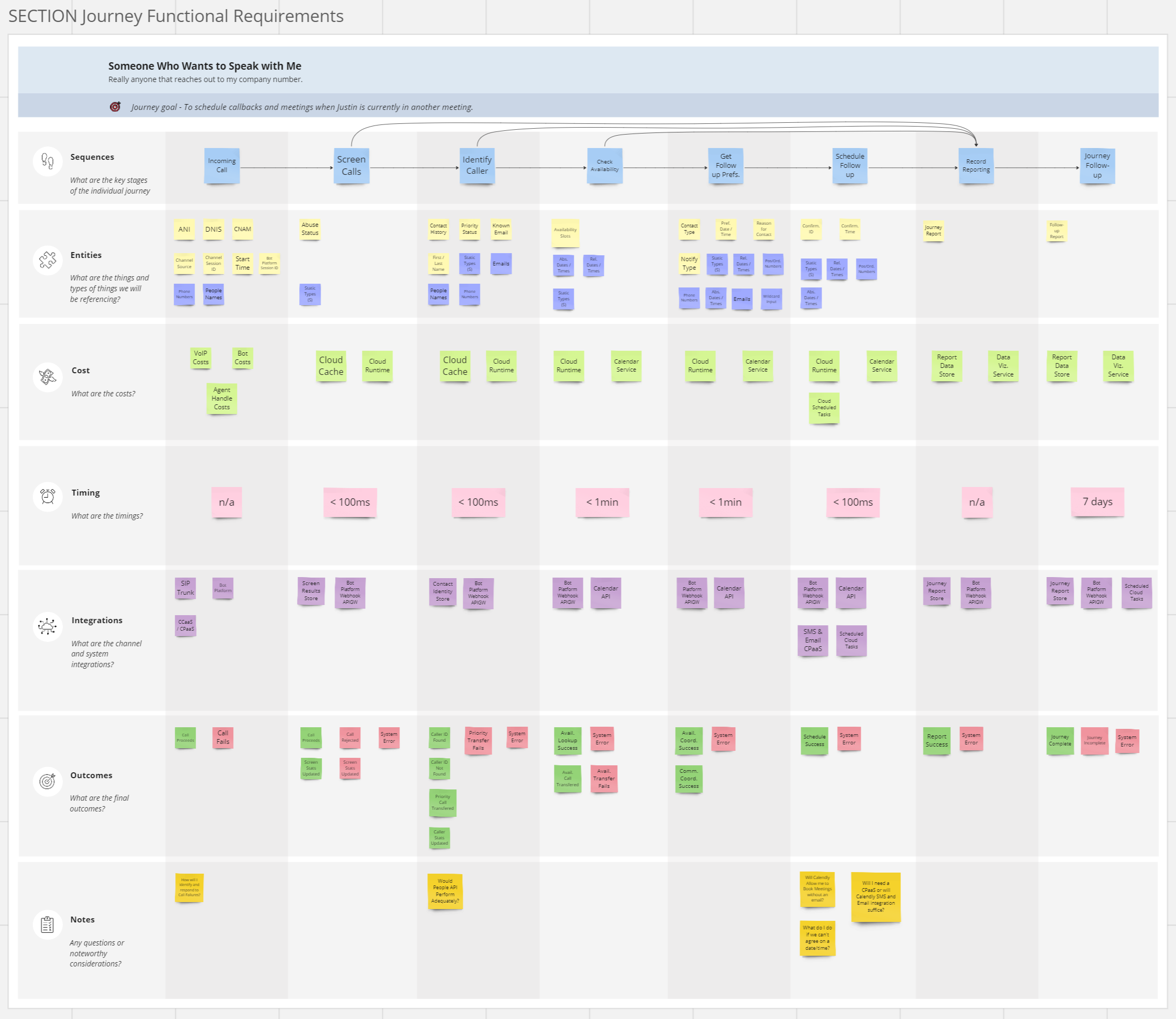
Task: Select the Identify Caller sticky note
Action: point(477,166)
